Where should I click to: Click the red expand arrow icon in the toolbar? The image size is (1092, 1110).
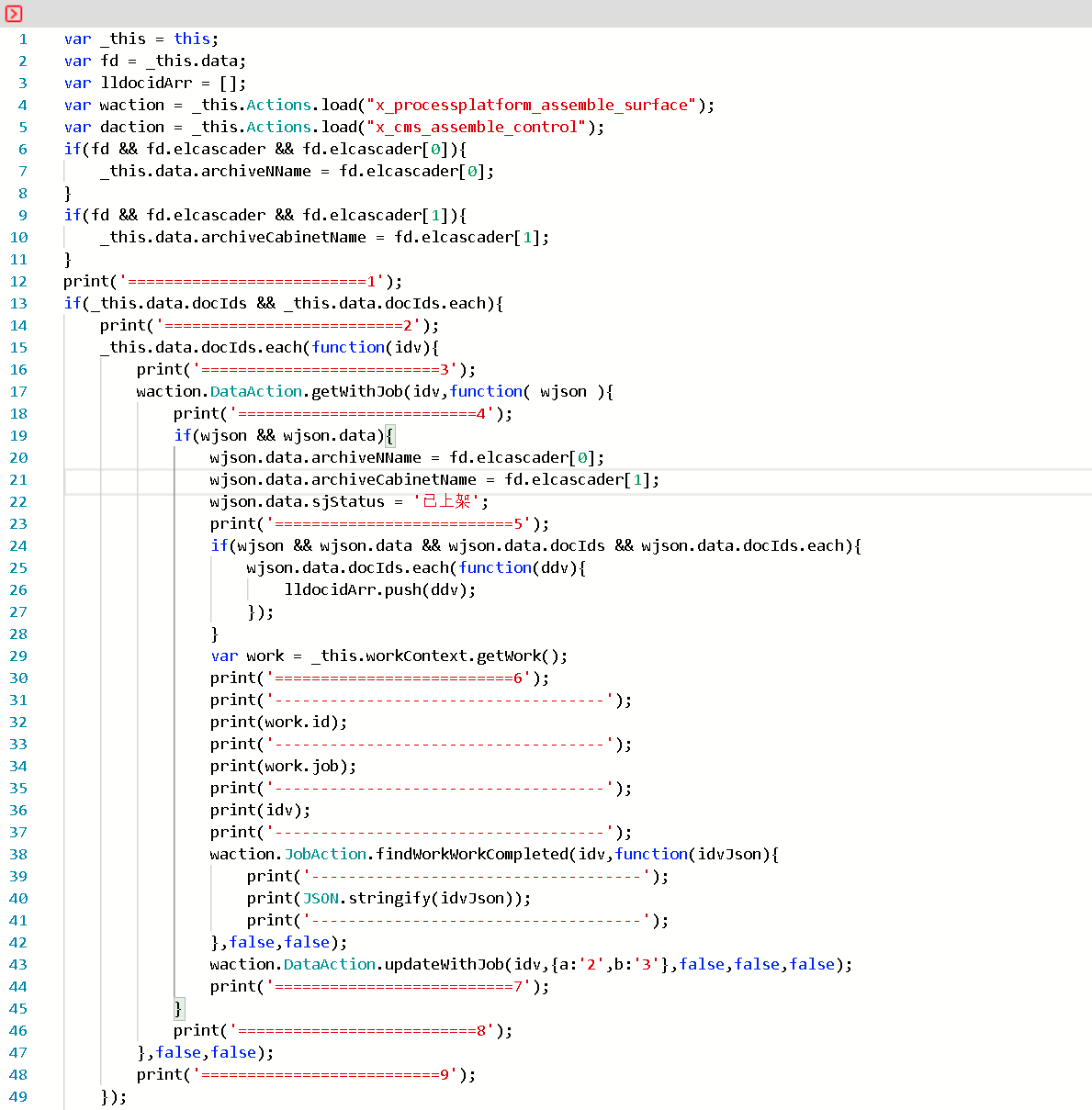tap(14, 13)
